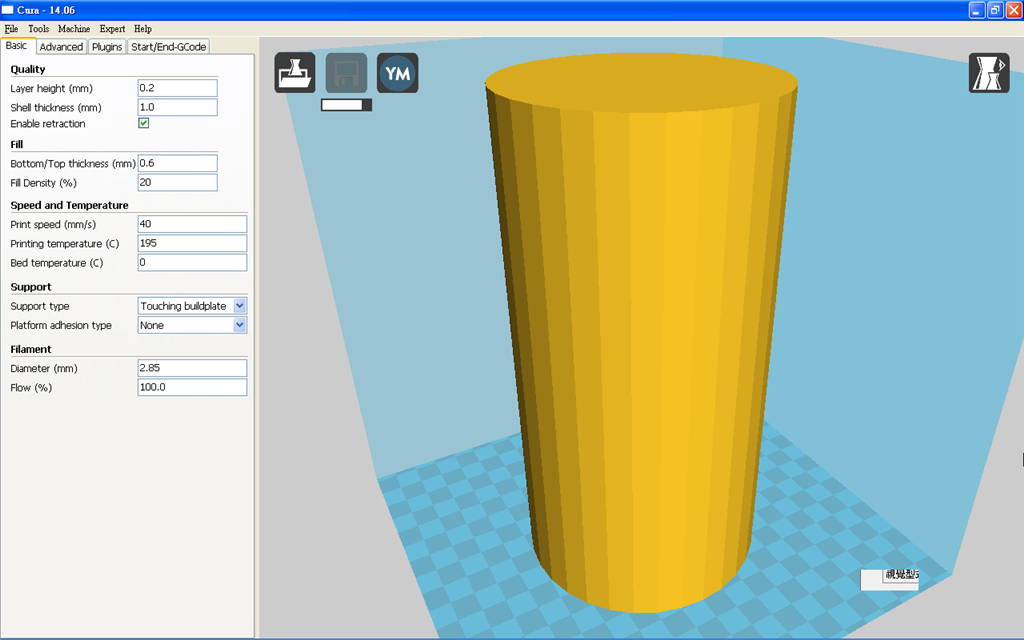The height and width of the screenshot is (640, 1024).
Task: Toggle the Enable retraction checkbox
Action: (x=144, y=124)
